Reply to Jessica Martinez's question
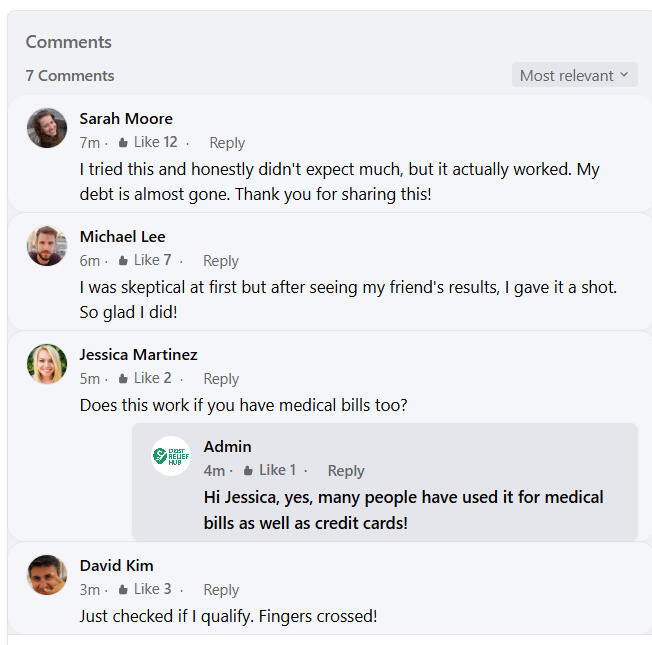Screen dimensions: 652x645 221,379
